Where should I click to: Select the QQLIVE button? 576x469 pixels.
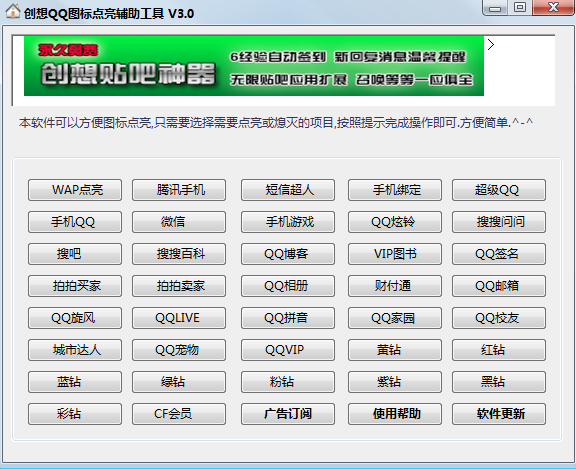point(179,318)
